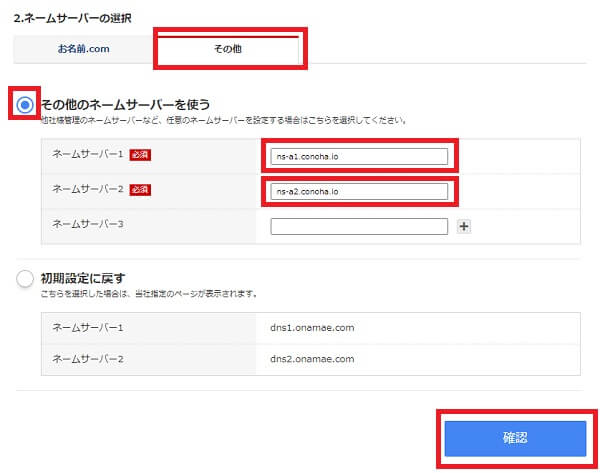600x473 pixels.
Task: Click the ネームサーバー2 input field
Action: click(x=359, y=191)
